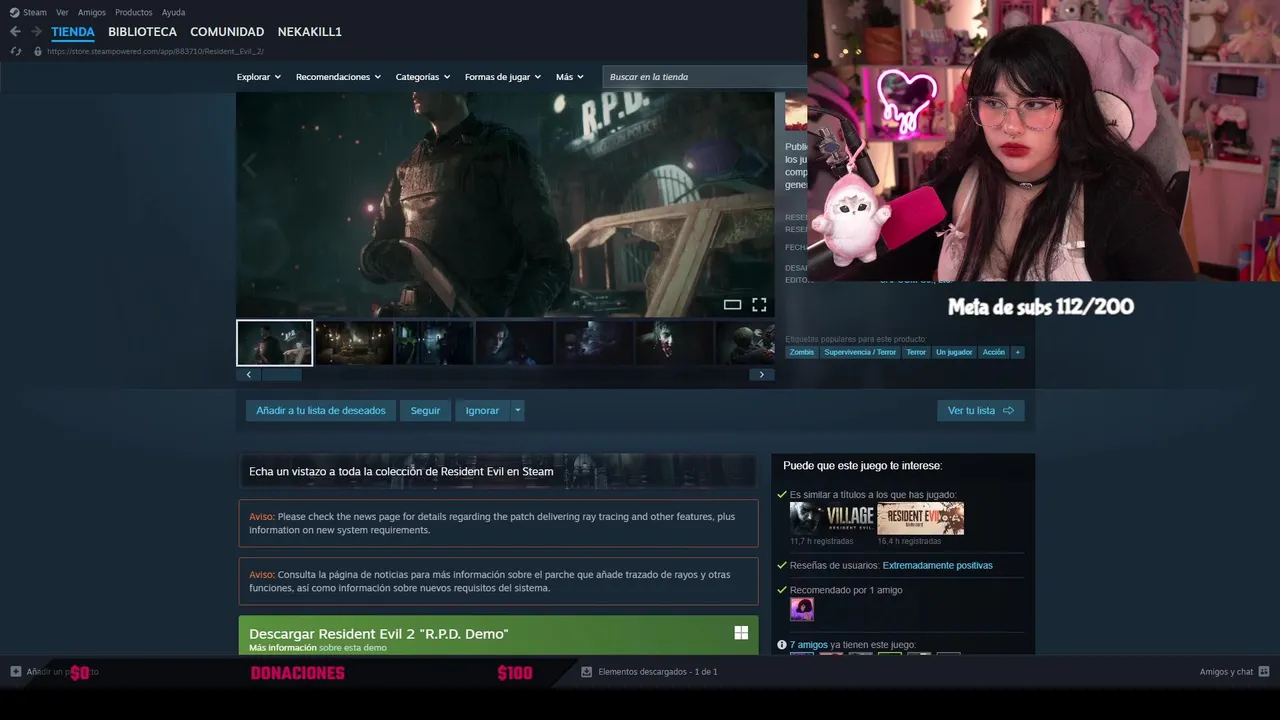This screenshot has width=1280, height=720.
Task: Expand the Recomendaciones dropdown
Action: (x=338, y=77)
